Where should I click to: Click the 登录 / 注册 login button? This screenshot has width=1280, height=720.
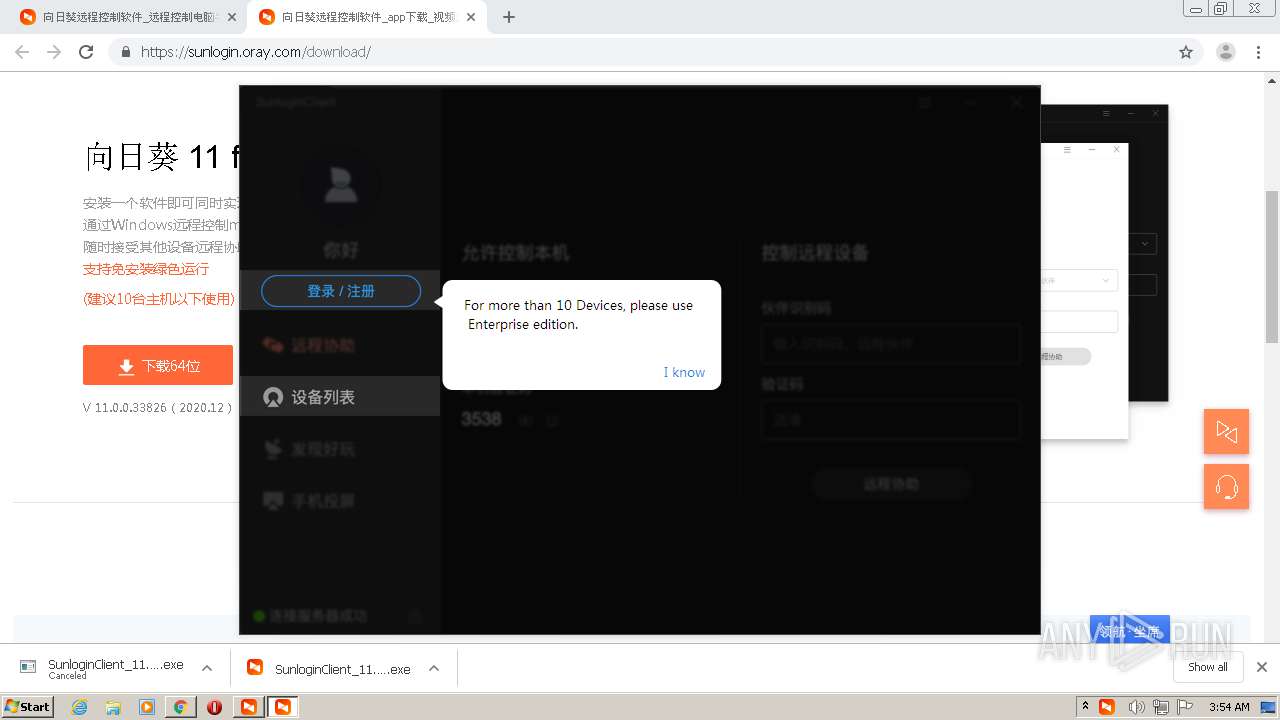coord(341,291)
